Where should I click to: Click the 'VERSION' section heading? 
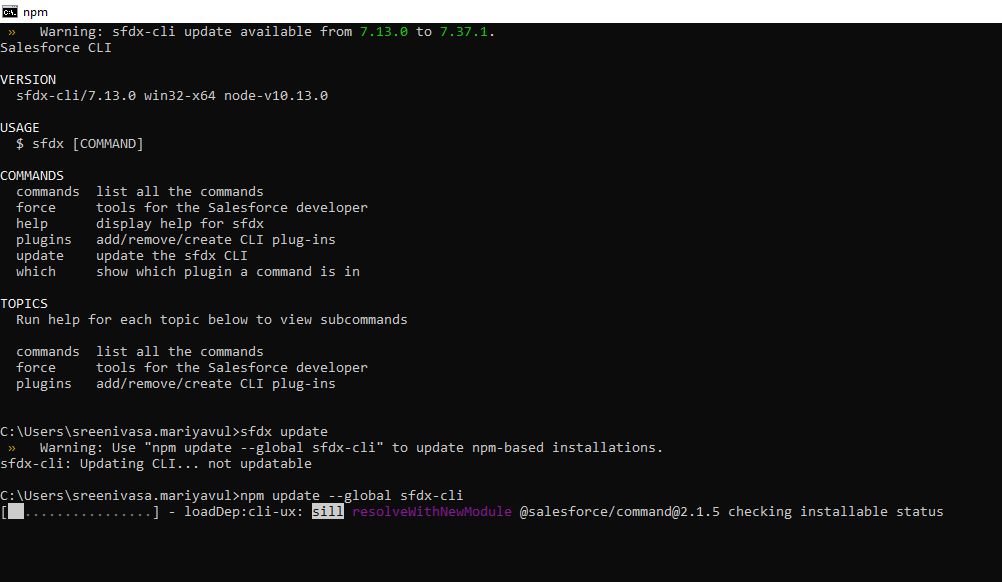coord(28,80)
